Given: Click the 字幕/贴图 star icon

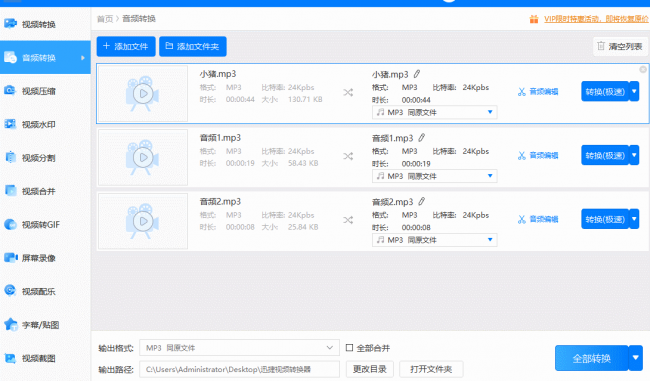Looking at the screenshot, I should tap(10, 324).
